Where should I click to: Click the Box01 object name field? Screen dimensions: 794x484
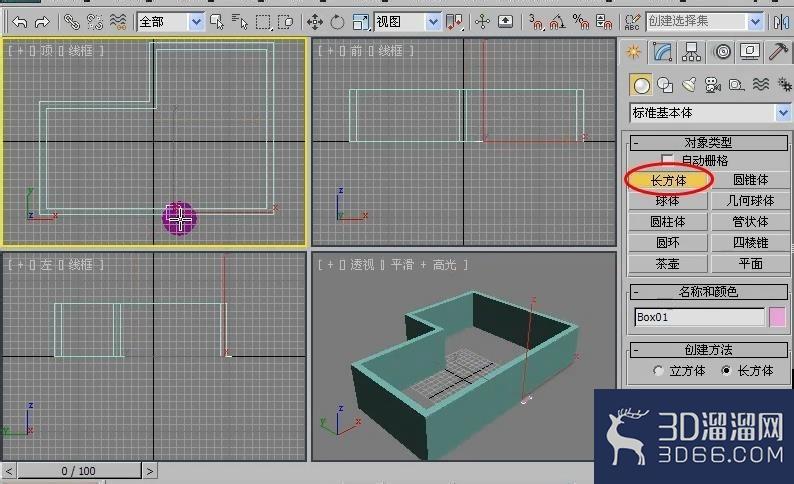(699, 317)
